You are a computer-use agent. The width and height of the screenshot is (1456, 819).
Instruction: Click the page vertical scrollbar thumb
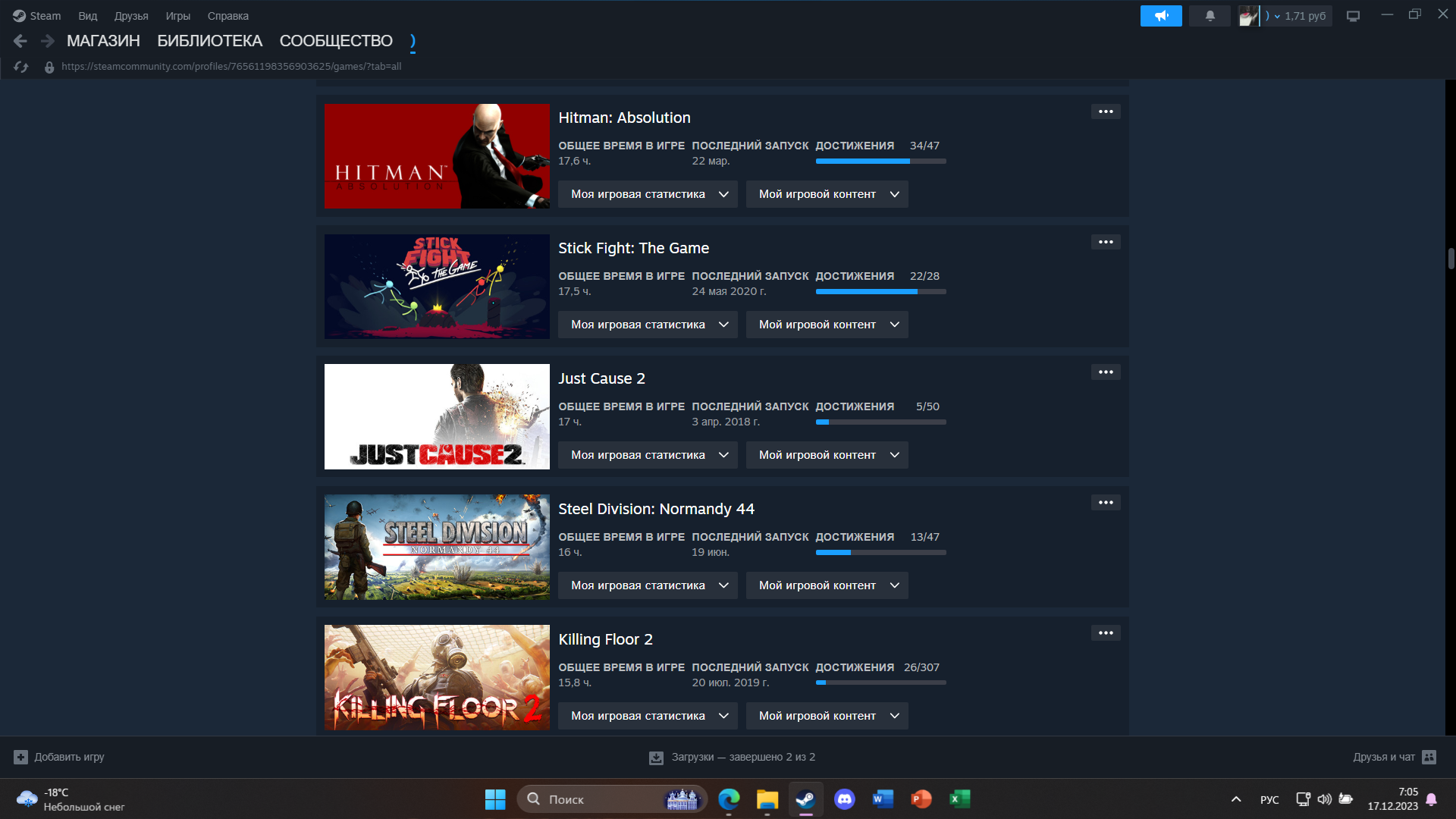coord(1451,259)
